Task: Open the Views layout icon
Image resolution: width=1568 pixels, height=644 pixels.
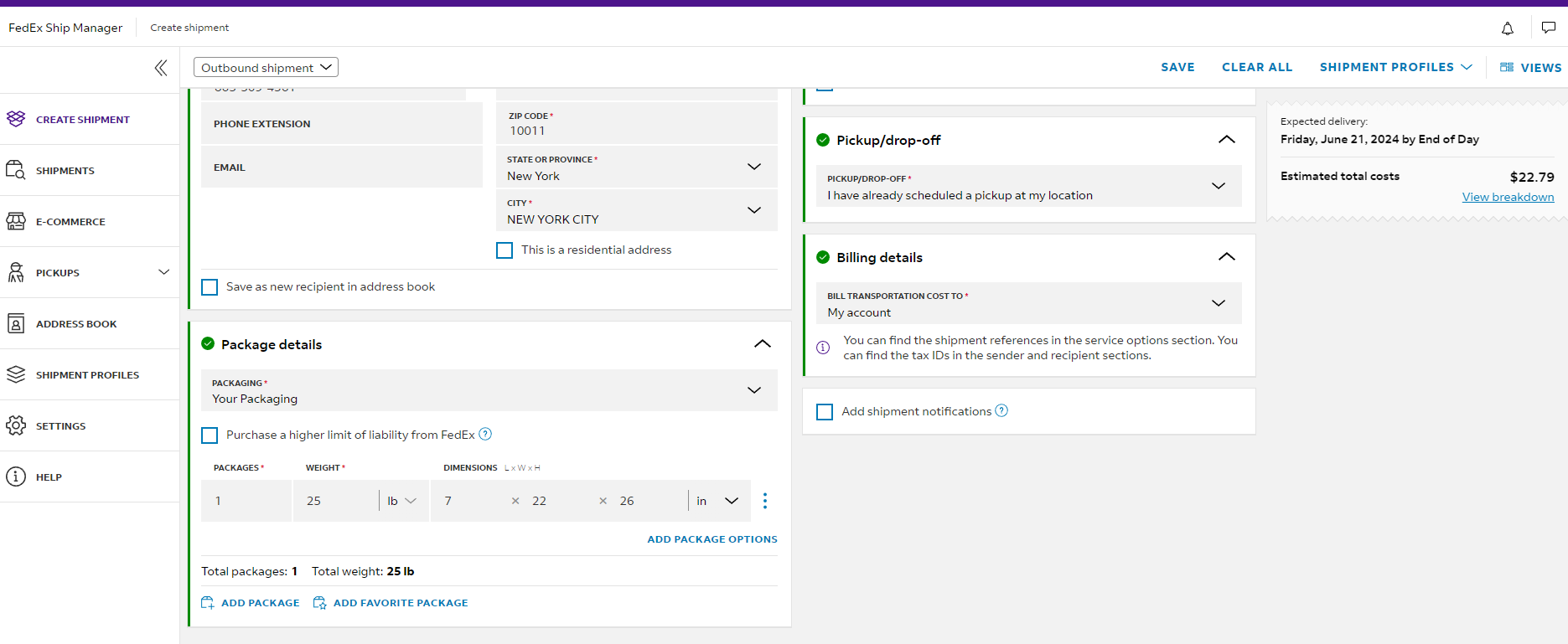Action: point(1507,67)
